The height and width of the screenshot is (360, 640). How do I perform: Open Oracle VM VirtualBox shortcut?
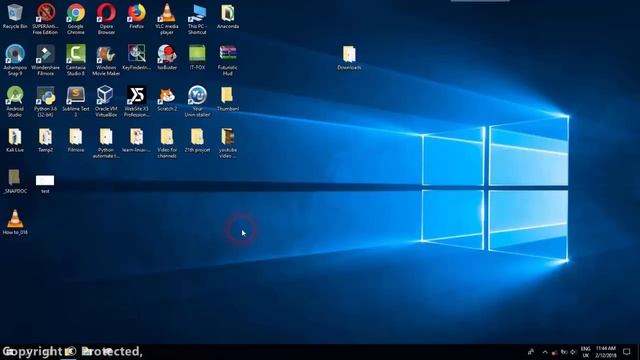coord(106,102)
